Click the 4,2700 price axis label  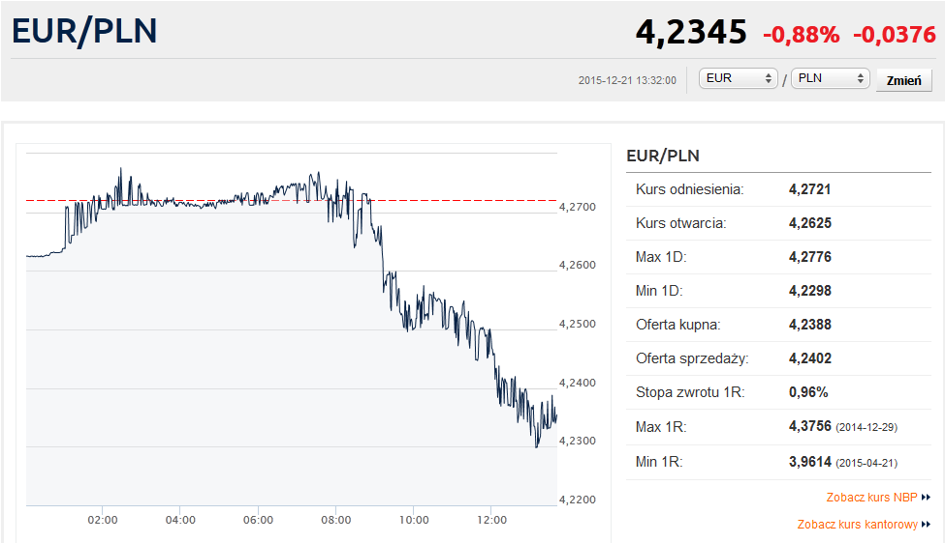click(577, 207)
